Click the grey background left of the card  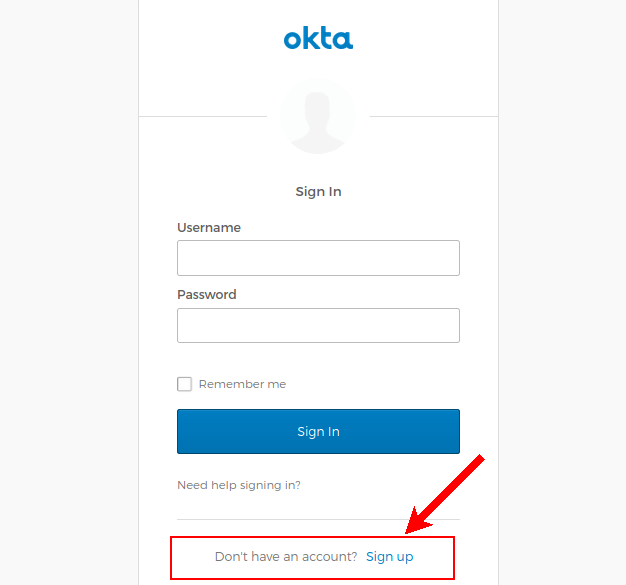(x=68, y=300)
